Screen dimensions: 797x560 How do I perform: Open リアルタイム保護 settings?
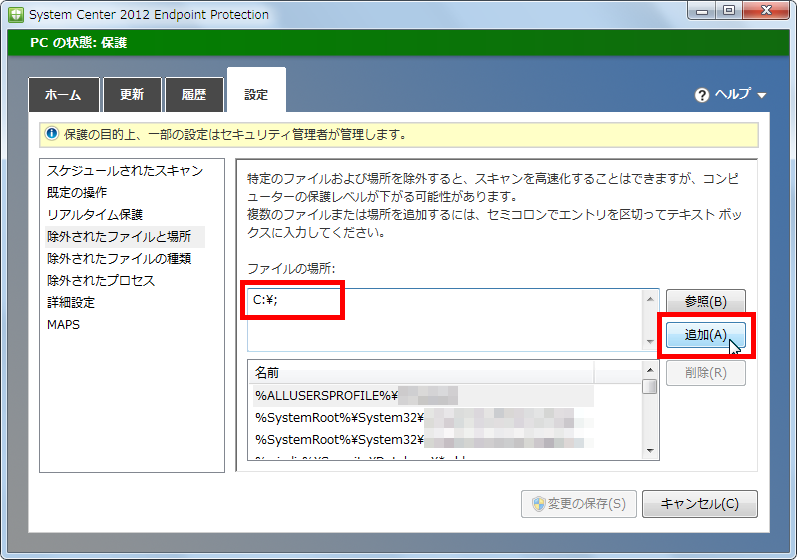(95, 214)
